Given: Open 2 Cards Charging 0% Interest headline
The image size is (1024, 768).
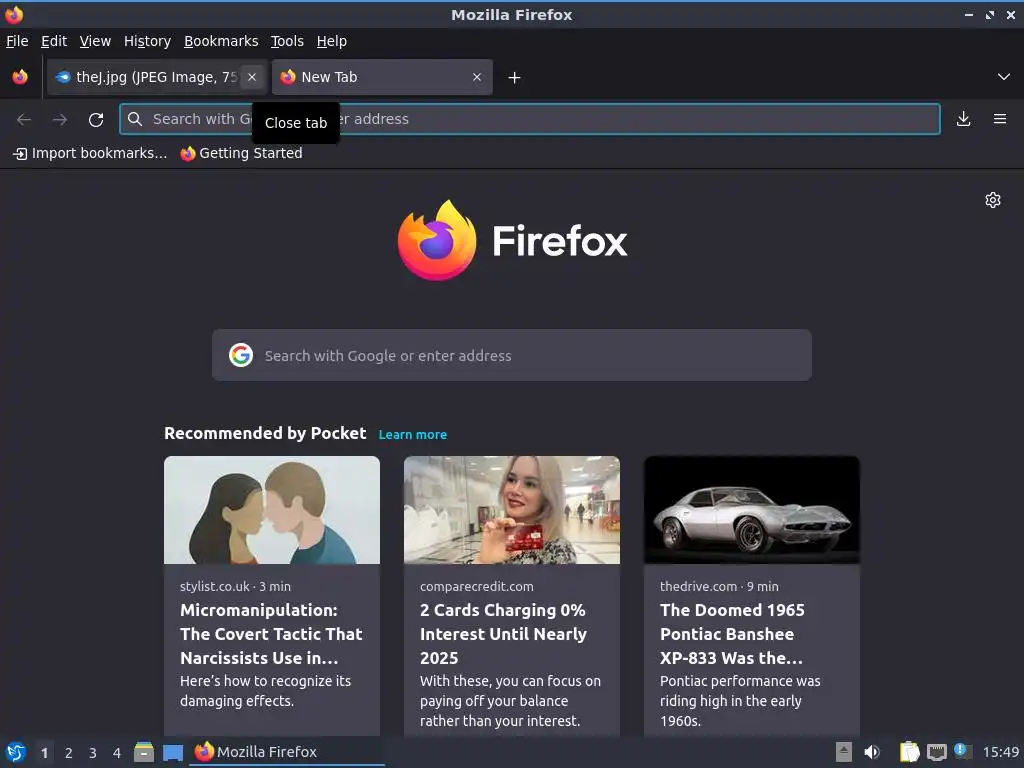Looking at the screenshot, I should (x=504, y=633).
